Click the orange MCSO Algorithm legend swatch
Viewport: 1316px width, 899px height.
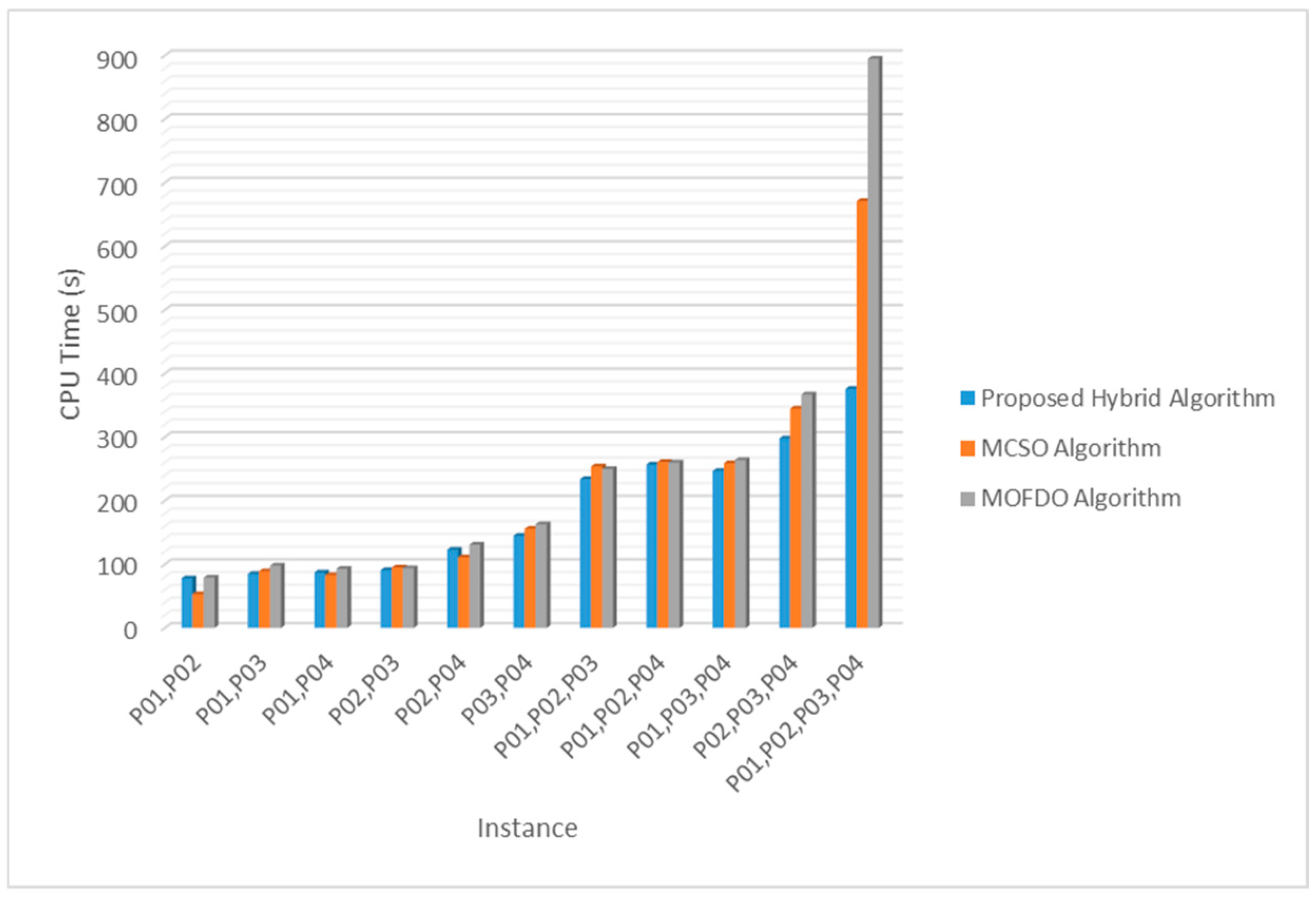click(x=967, y=448)
